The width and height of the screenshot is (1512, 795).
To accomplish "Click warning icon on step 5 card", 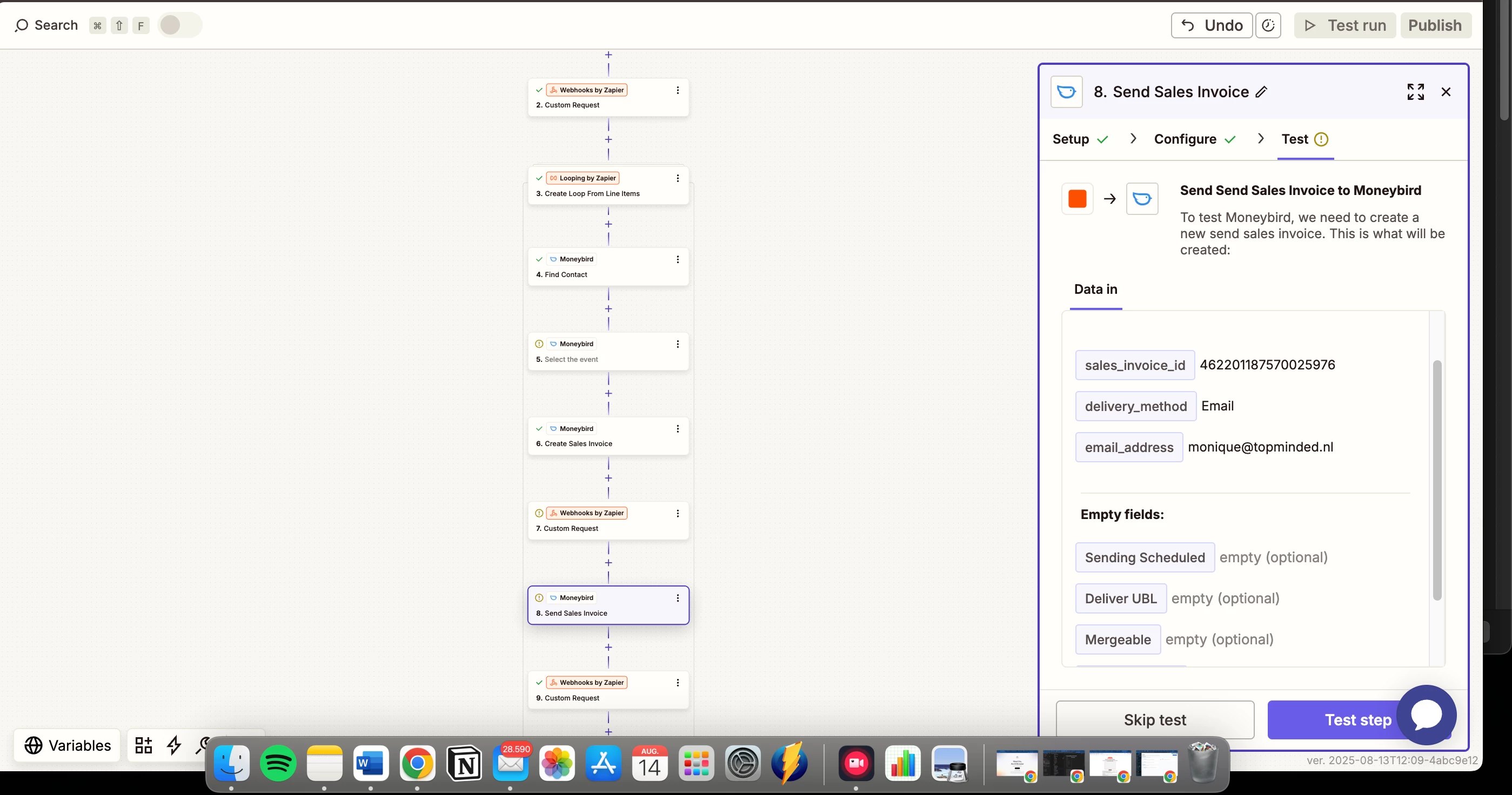I will (539, 344).
